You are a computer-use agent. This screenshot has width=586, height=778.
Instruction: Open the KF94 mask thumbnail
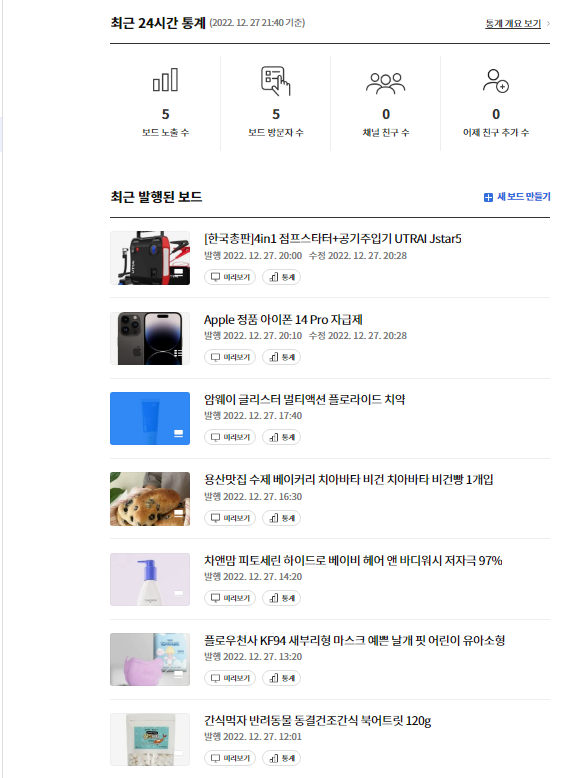point(150,659)
